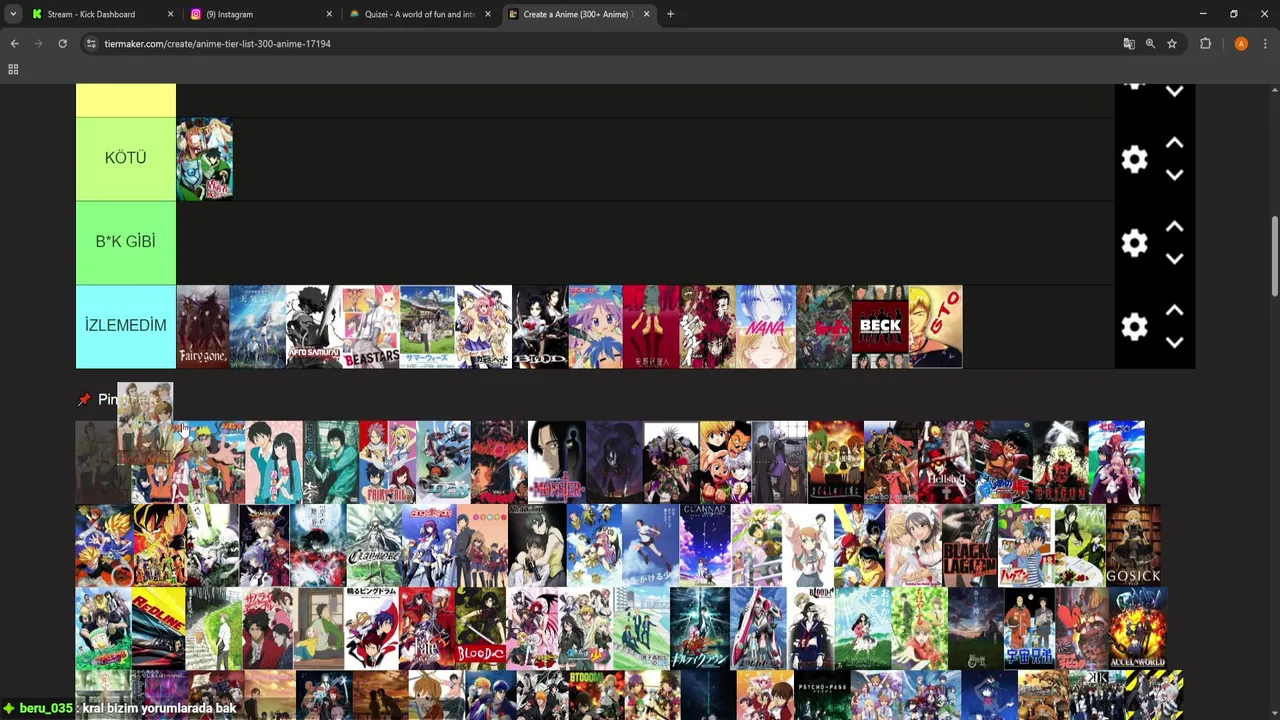
Task: Select the anime poster in KÖTÜ tier
Action: pos(205,159)
